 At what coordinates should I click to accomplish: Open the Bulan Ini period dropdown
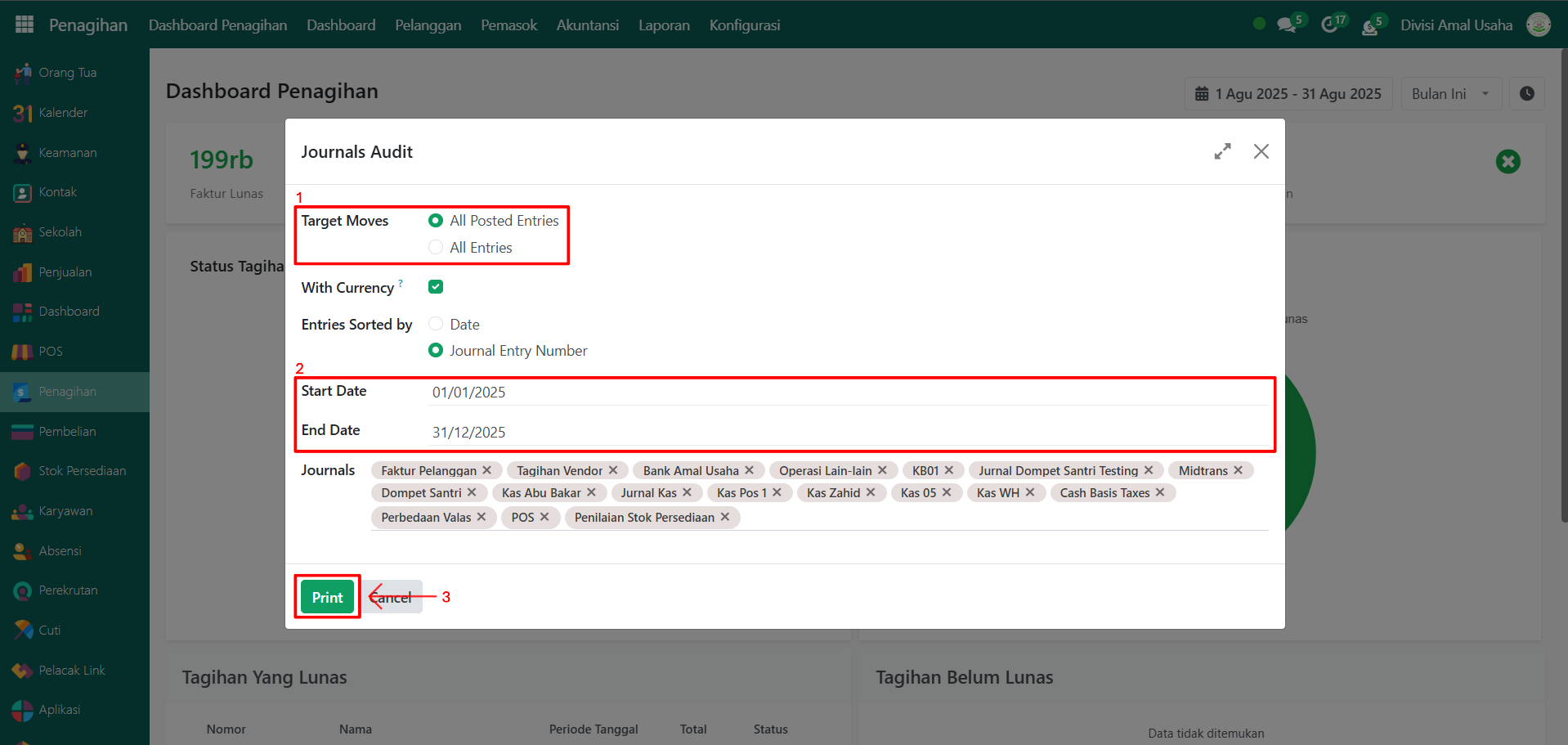tap(1450, 94)
